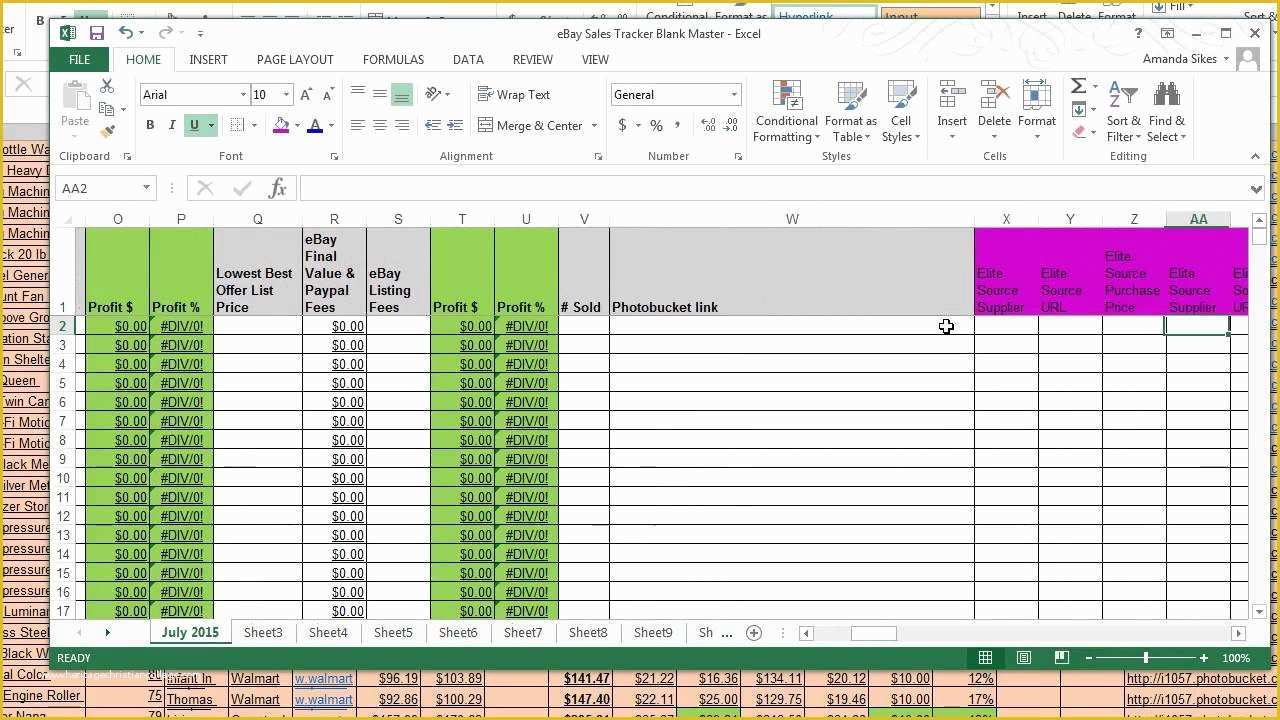Open the Arial font name dropdown

243,95
